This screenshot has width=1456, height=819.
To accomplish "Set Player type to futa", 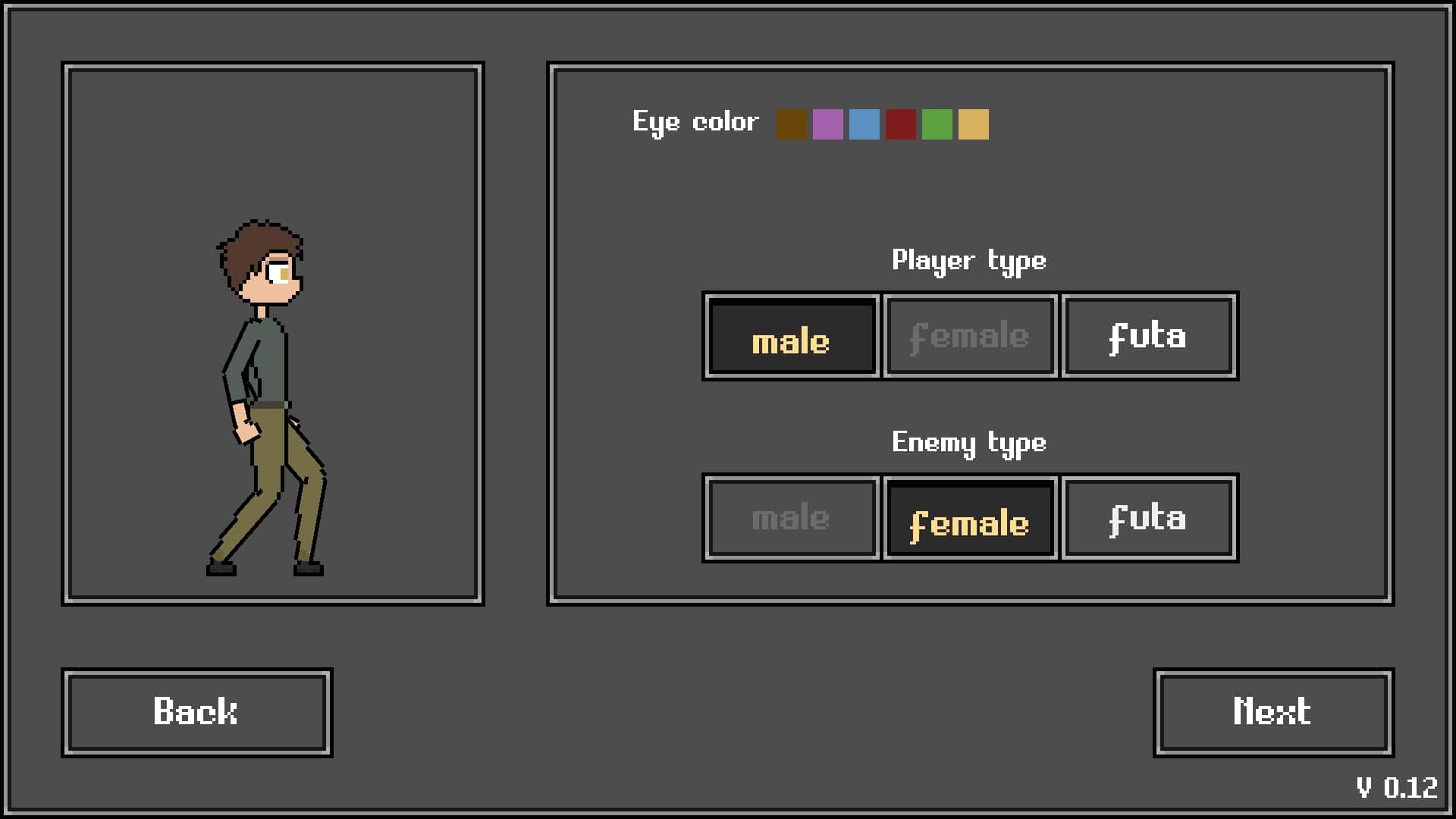I will tap(1149, 336).
